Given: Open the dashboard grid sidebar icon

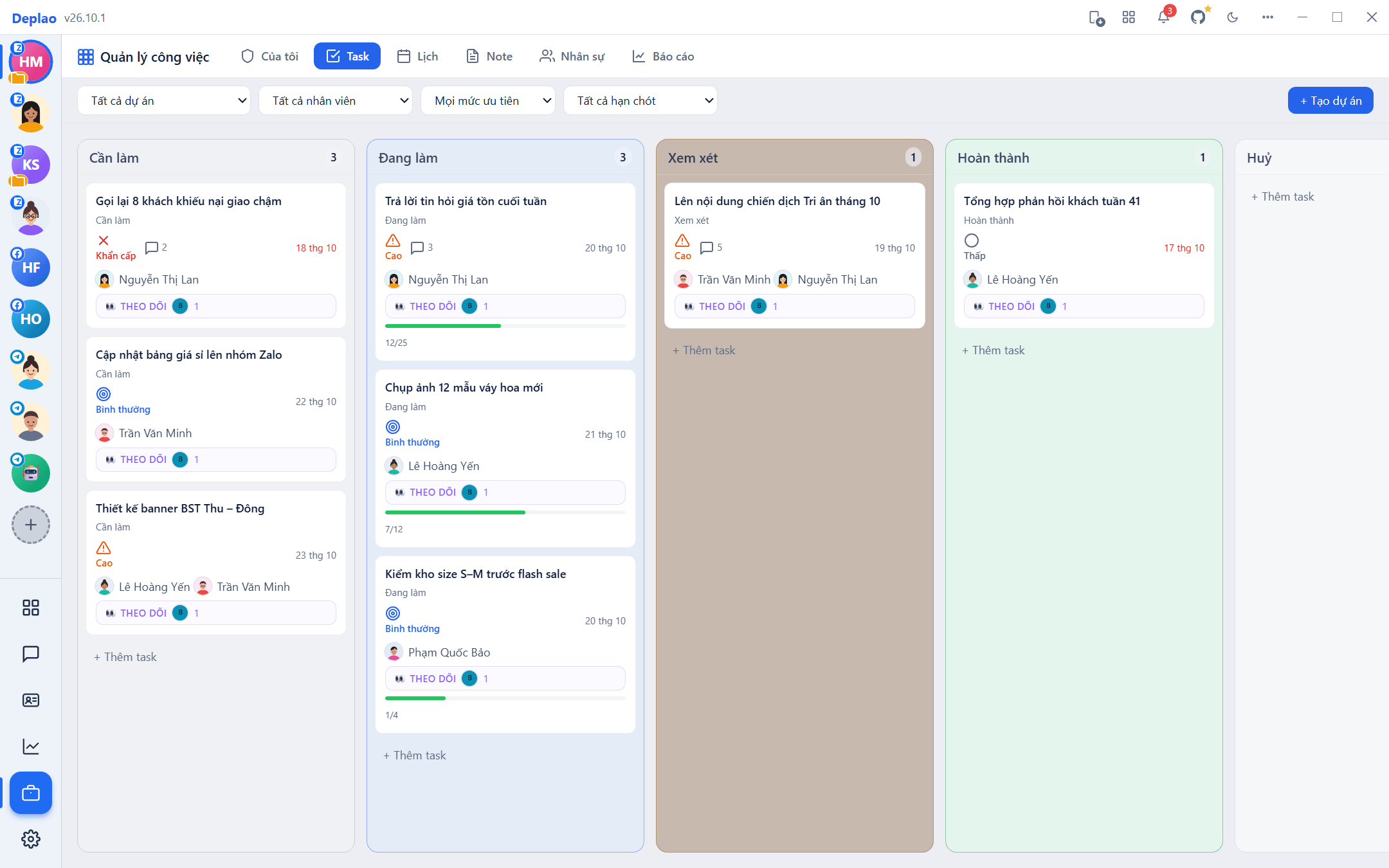Looking at the screenshot, I should click(31, 608).
